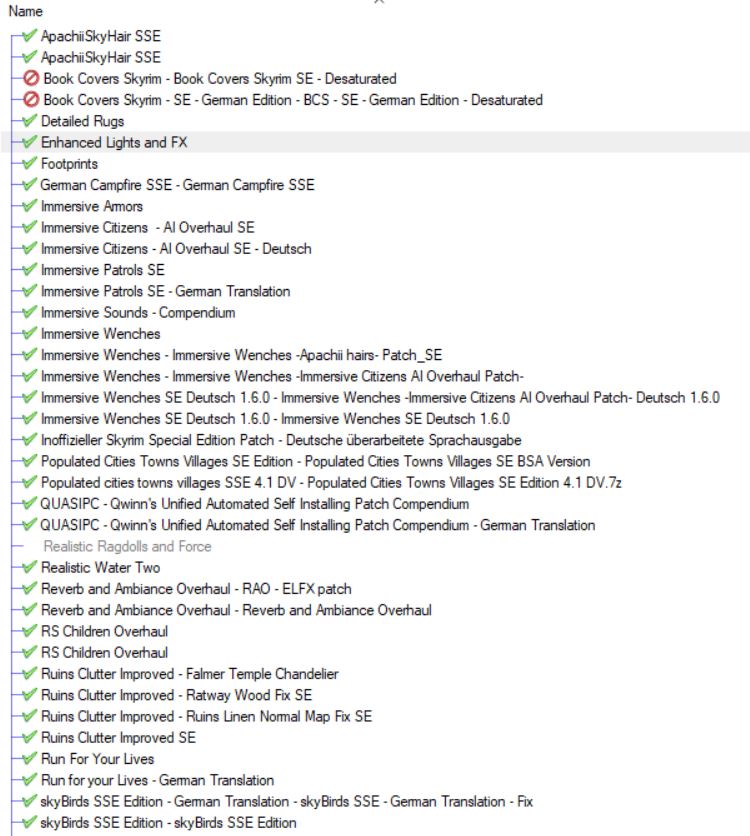Select the Enhanced Lights and FX mod name
Screen dimensions: 750x836
(x=114, y=142)
